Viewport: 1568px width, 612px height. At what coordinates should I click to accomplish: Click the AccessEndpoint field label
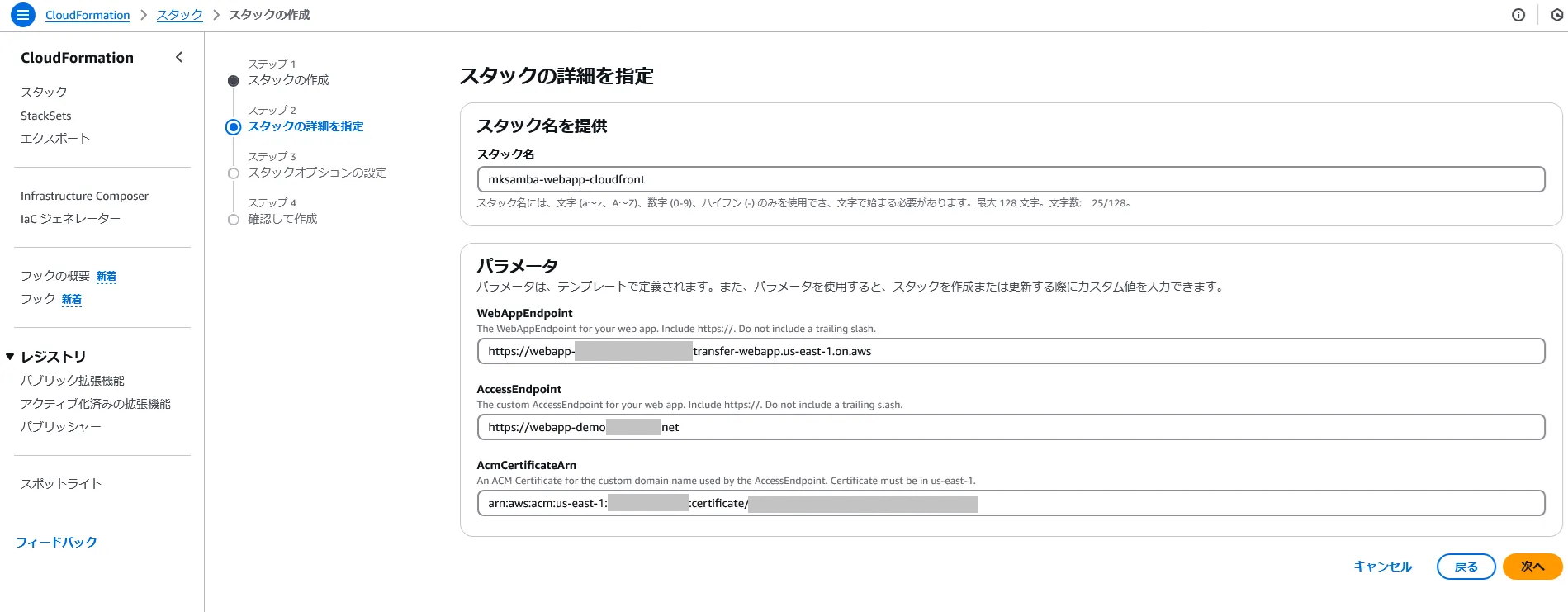click(519, 389)
